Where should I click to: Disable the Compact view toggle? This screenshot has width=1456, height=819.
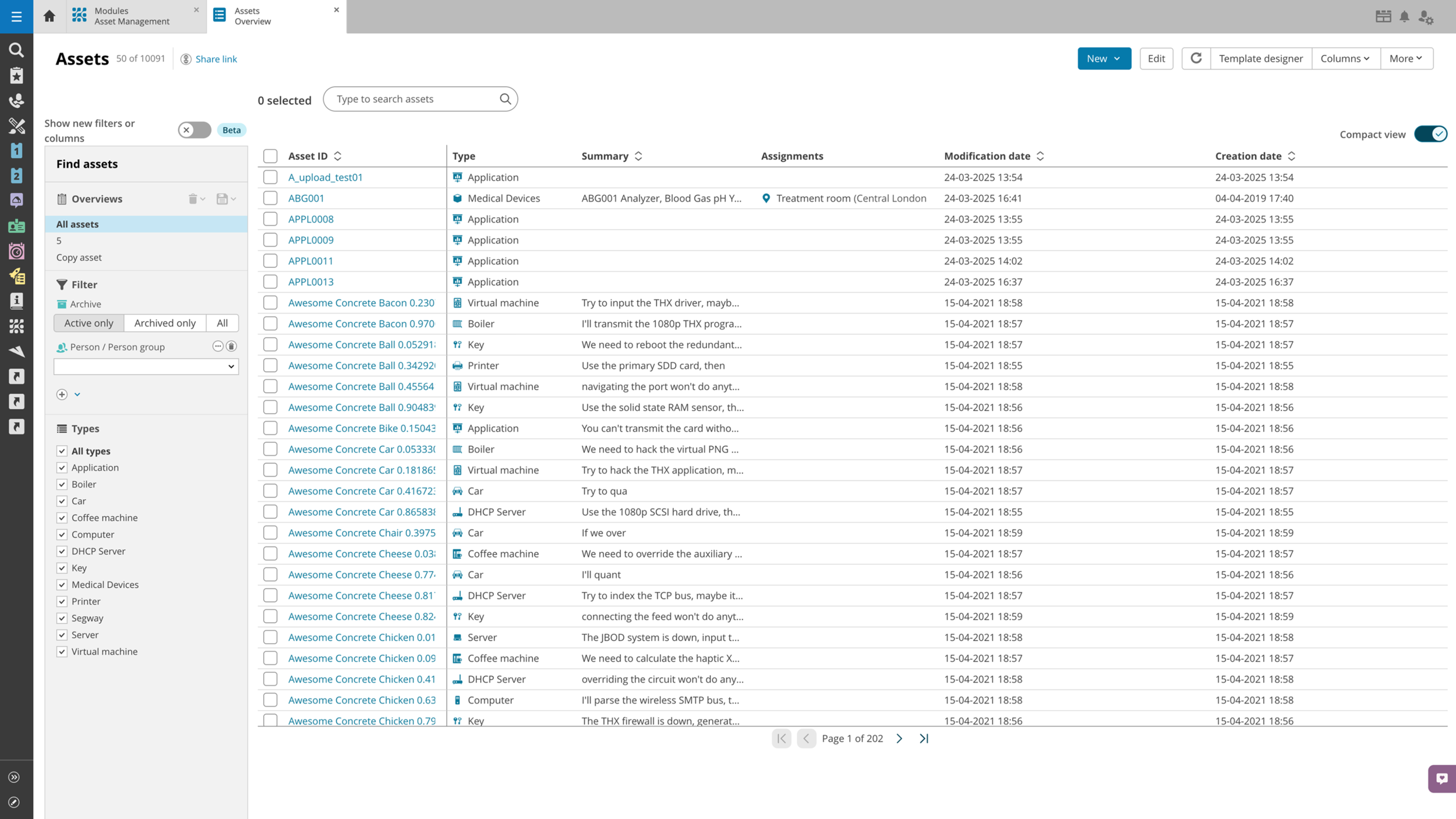click(x=1430, y=134)
